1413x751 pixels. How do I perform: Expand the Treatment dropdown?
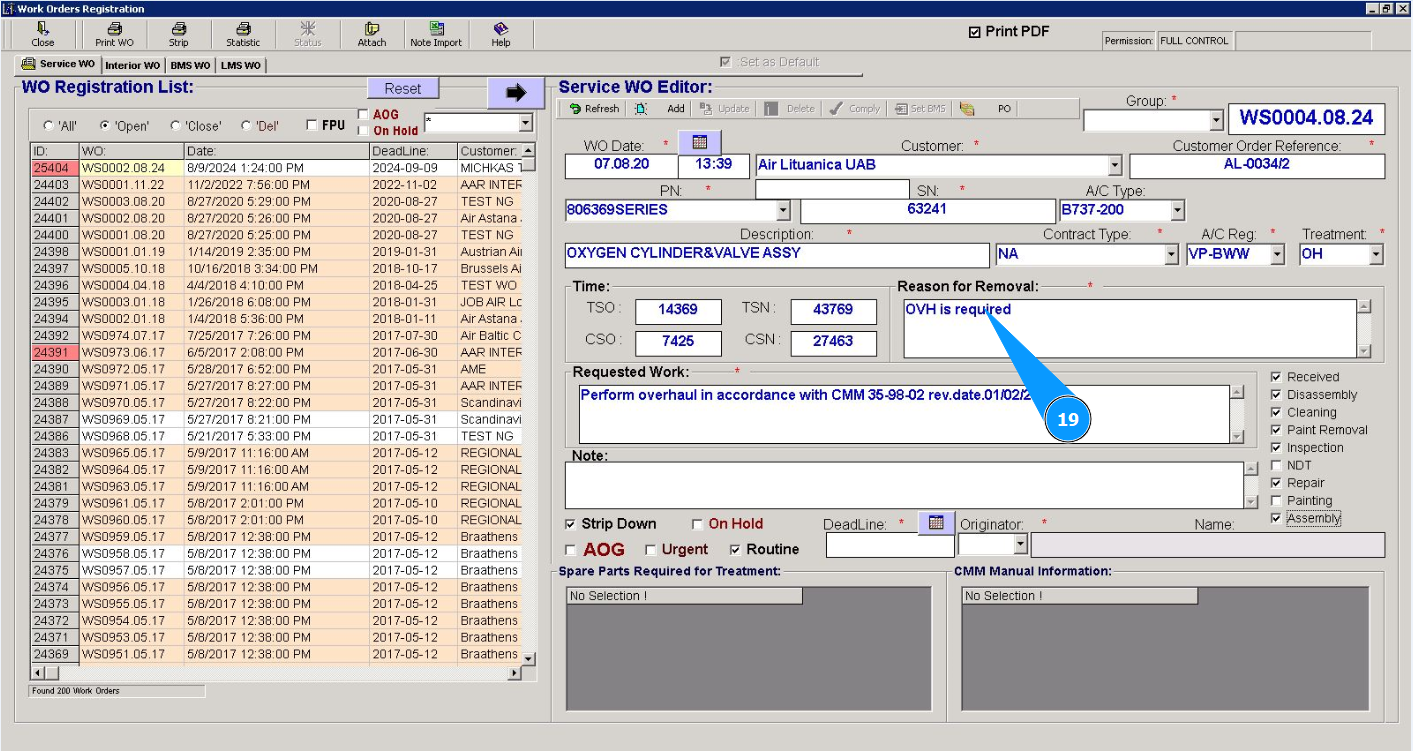pos(1376,255)
